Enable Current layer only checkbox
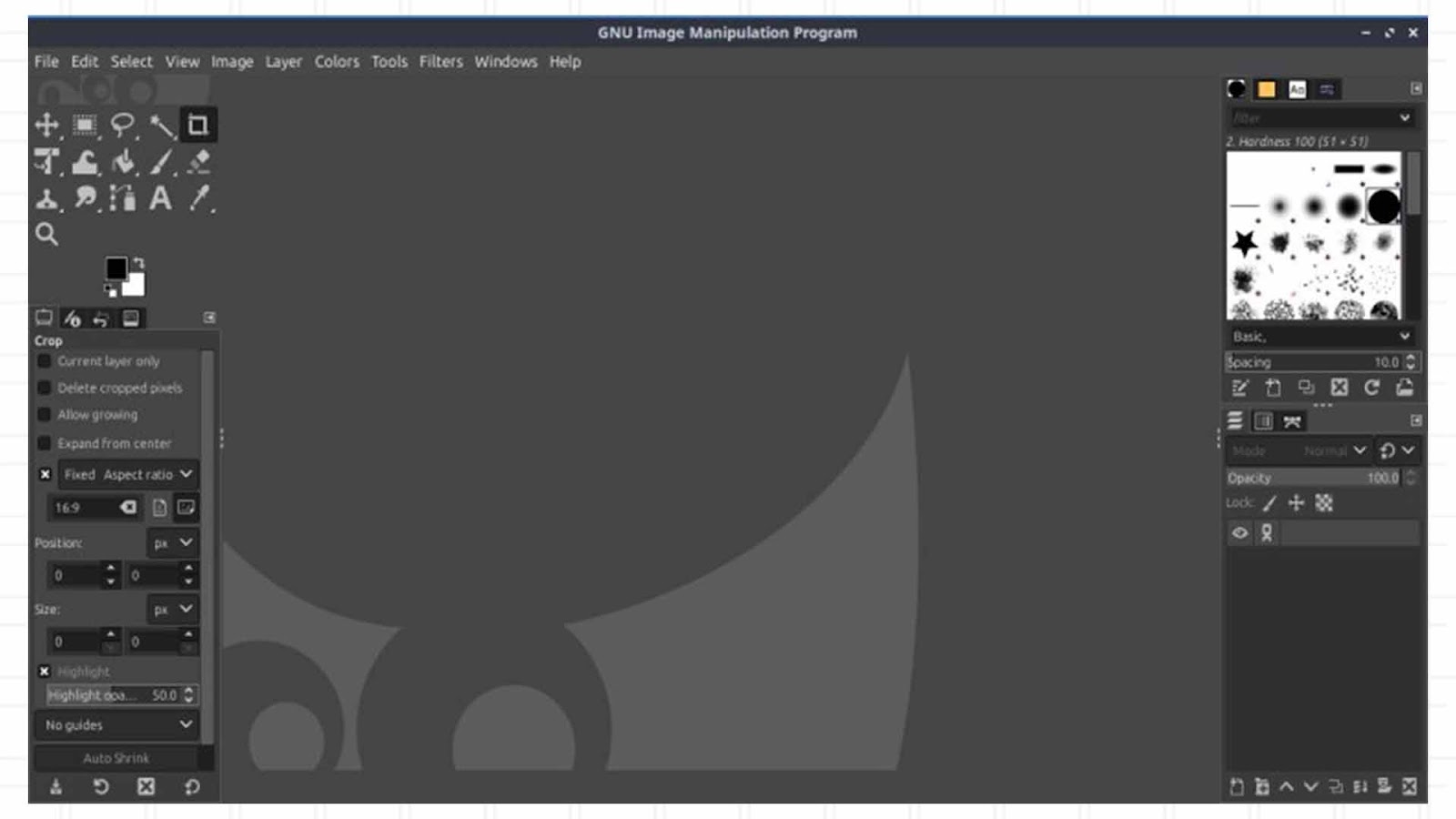The image size is (1456, 819). [44, 361]
